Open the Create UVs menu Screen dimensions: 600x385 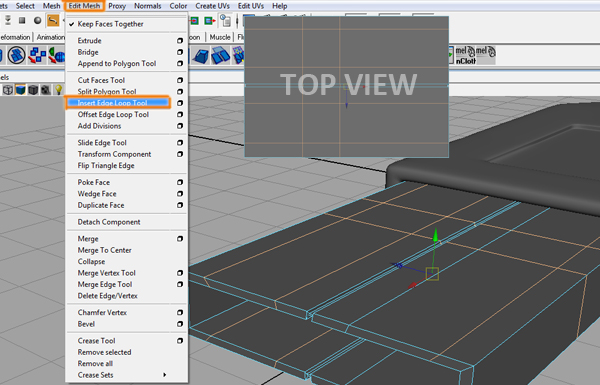click(212, 6)
